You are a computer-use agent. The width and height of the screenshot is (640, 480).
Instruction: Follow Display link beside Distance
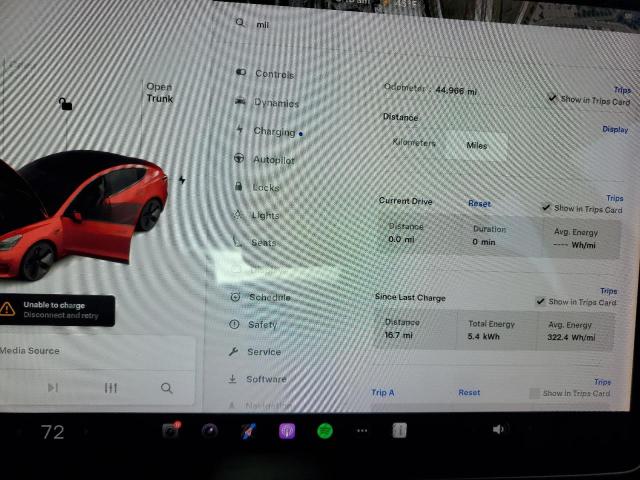(615, 129)
